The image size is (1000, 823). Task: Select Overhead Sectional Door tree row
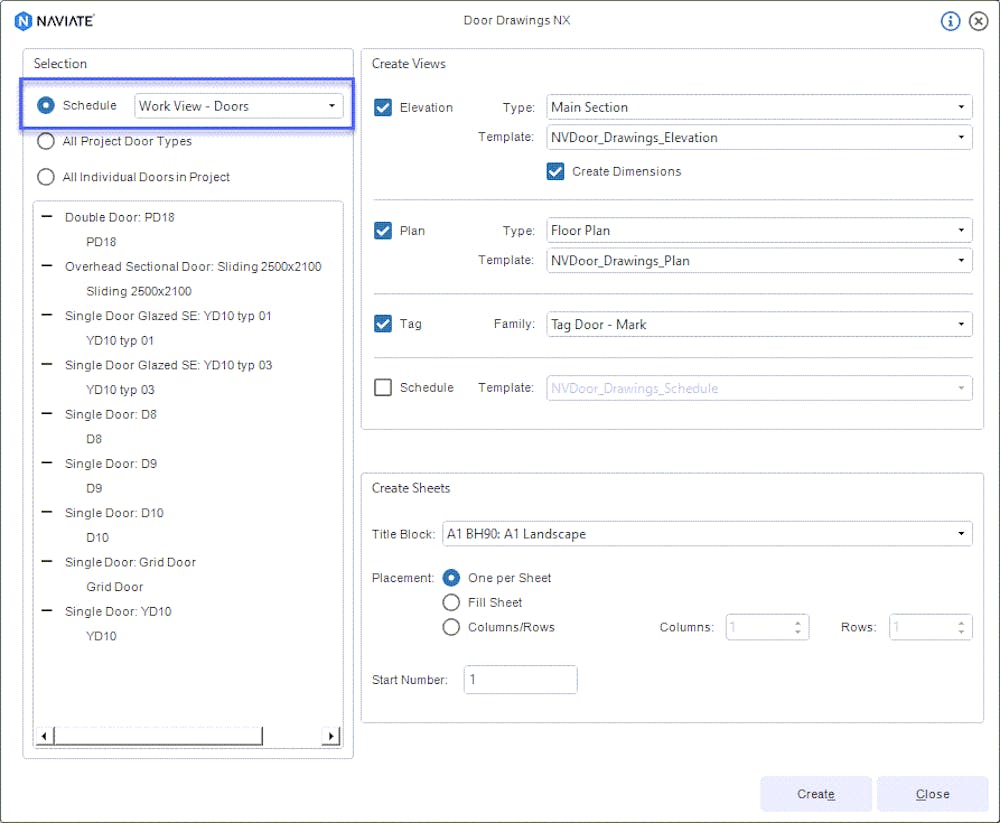pyautogui.click(x=193, y=266)
